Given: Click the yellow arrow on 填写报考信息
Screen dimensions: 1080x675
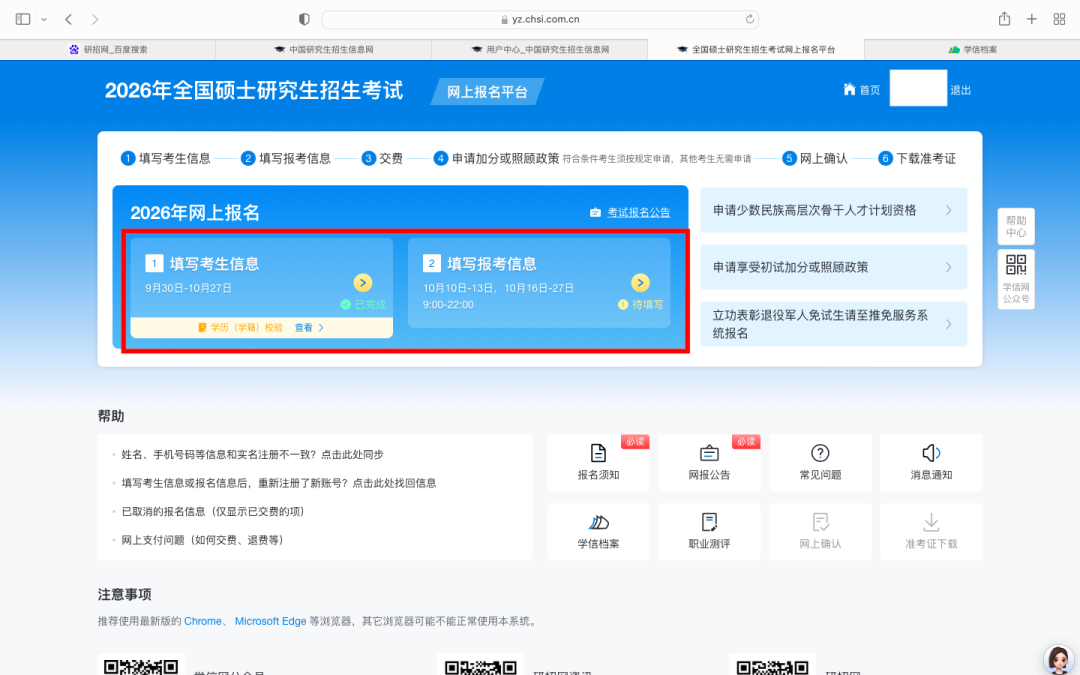Looking at the screenshot, I should pyautogui.click(x=640, y=283).
